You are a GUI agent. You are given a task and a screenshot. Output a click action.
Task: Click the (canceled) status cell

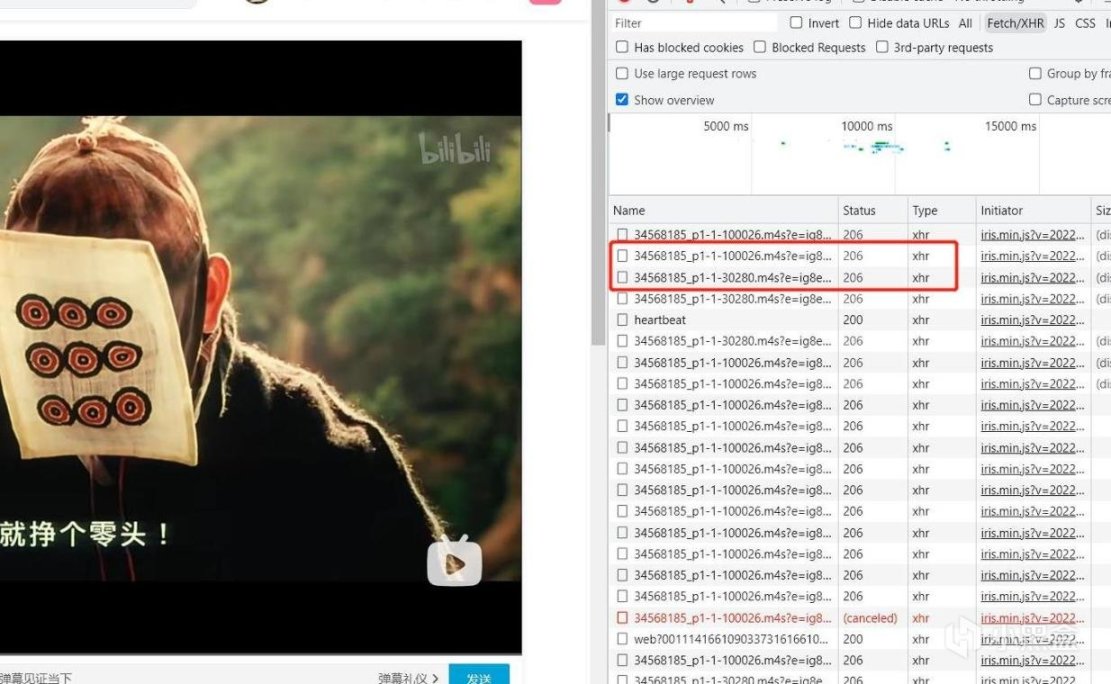tap(870, 618)
